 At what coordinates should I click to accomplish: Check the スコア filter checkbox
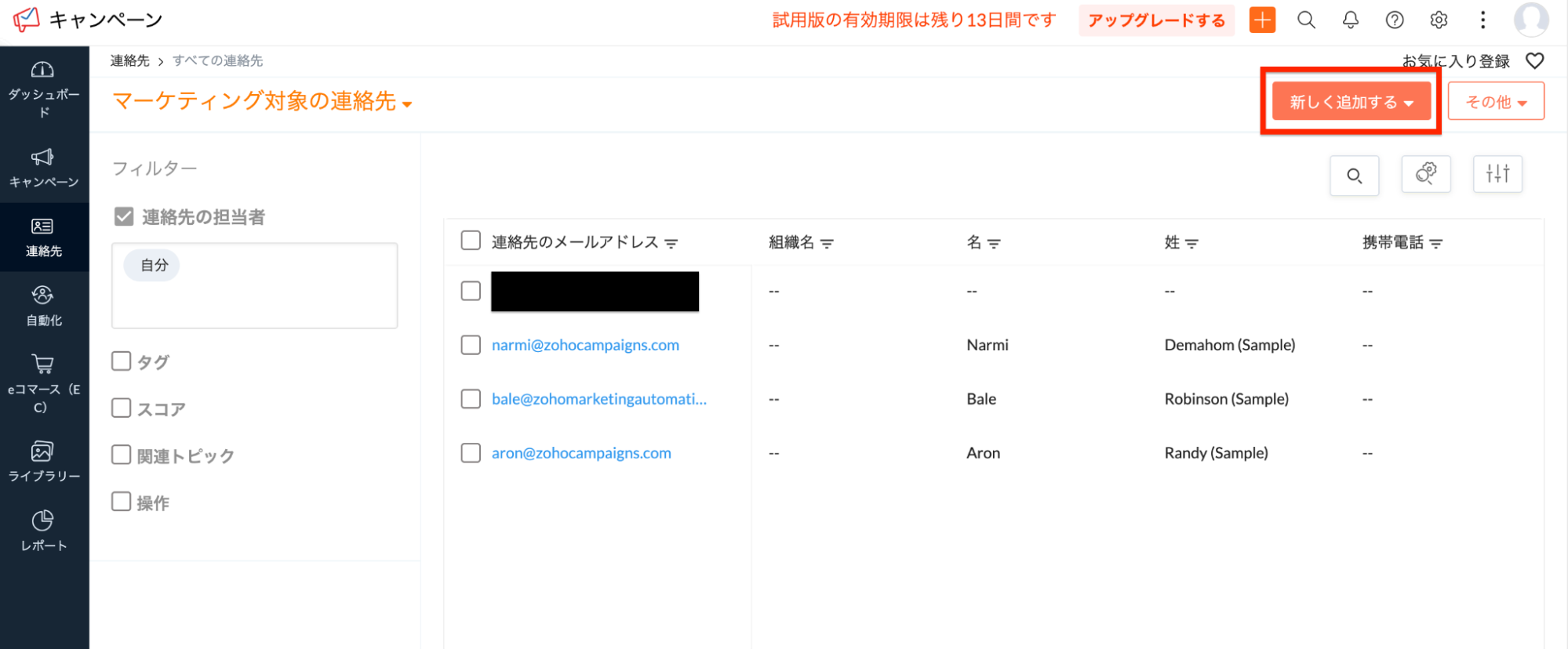point(122,408)
